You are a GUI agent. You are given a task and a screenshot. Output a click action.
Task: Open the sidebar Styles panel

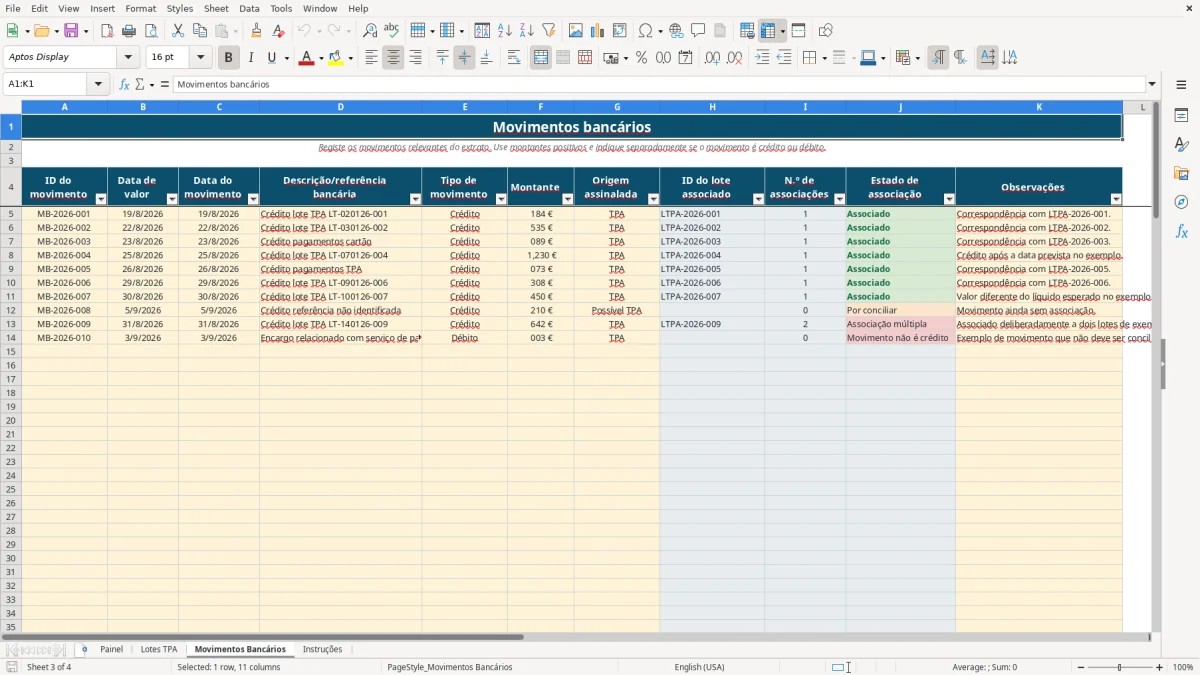click(1181, 144)
